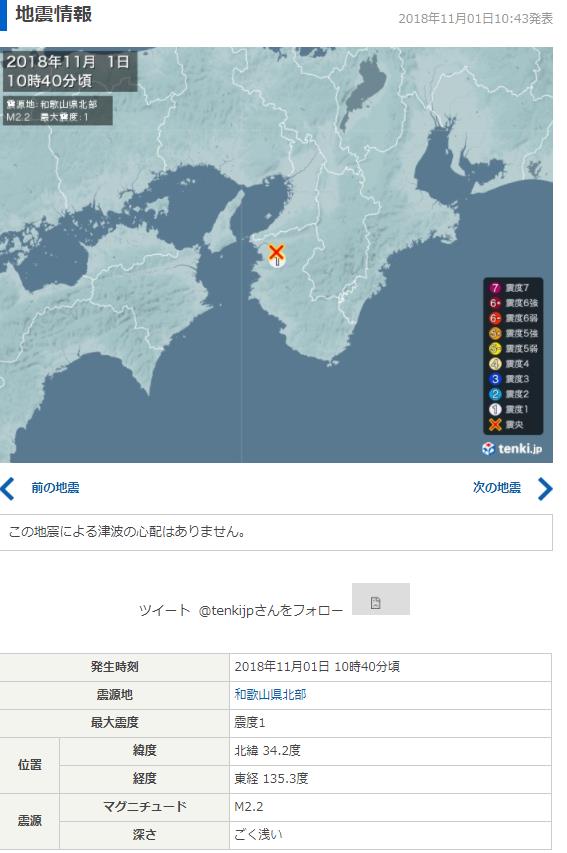Click the 震度1 white legend icon

point(495,409)
